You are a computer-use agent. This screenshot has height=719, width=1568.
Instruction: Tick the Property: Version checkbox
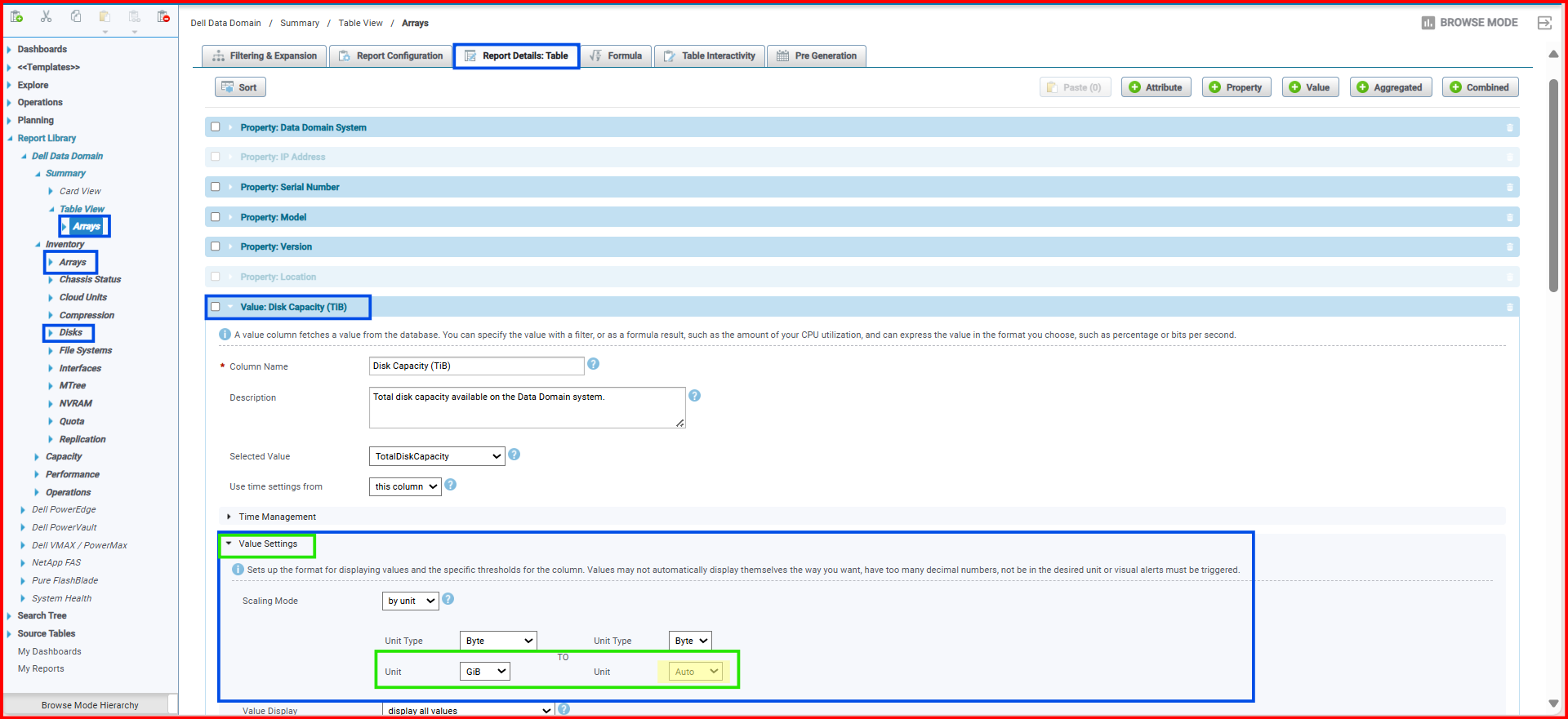(216, 246)
